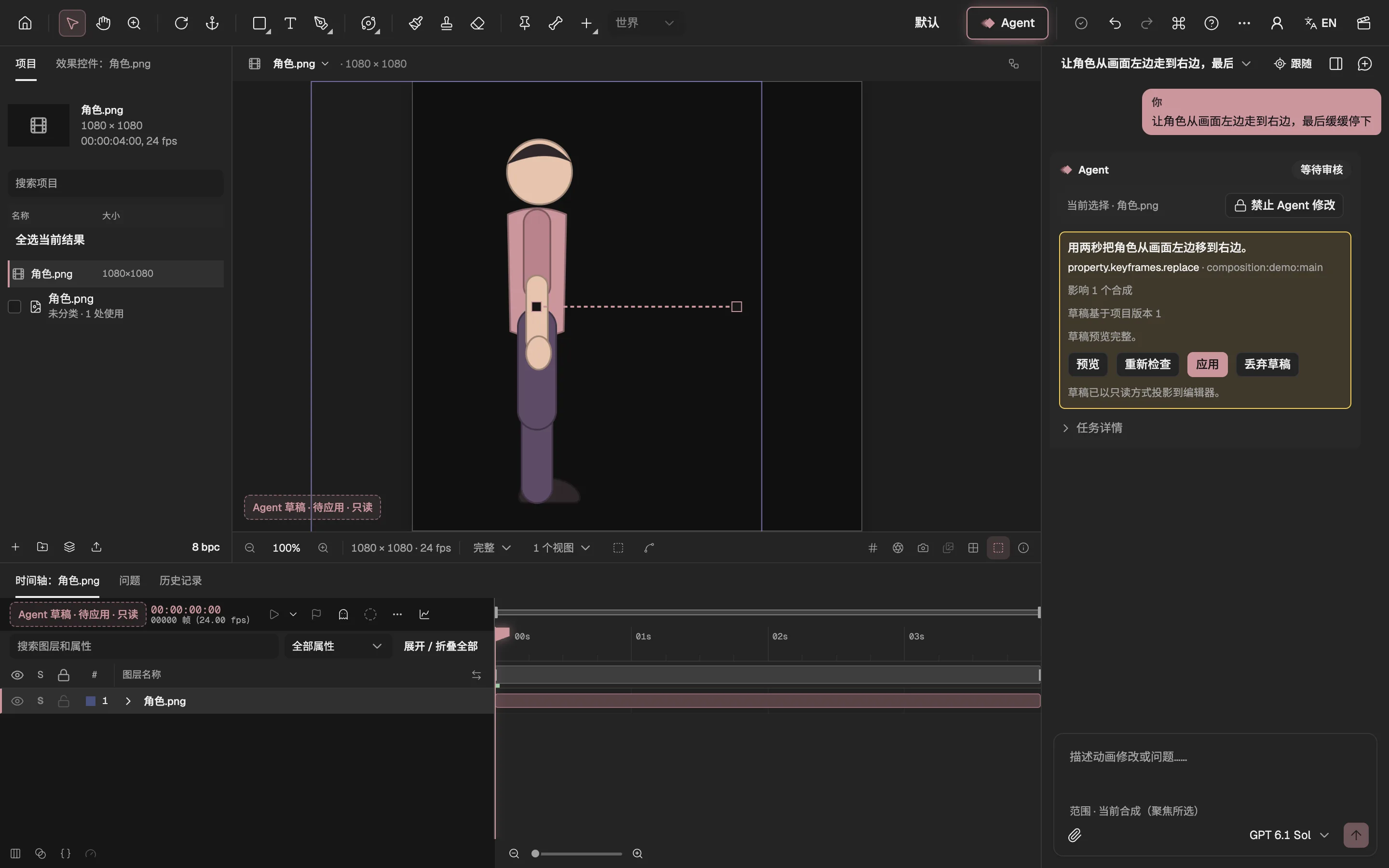Screen dimensions: 1389x868
Task: Open the 完整 resolution dropdown
Action: pyautogui.click(x=492, y=548)
